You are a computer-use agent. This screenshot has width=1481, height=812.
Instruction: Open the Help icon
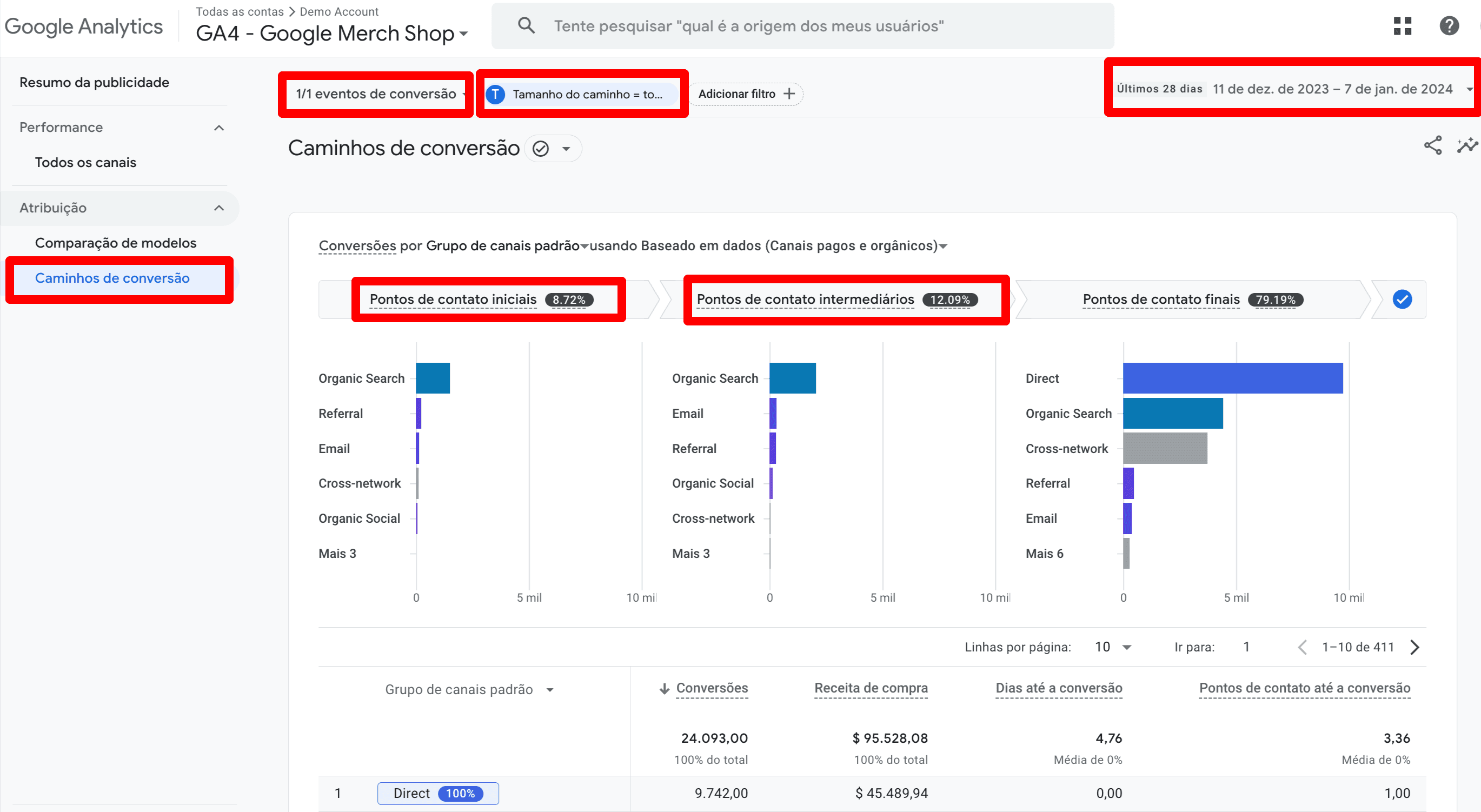pos(1450,26)
